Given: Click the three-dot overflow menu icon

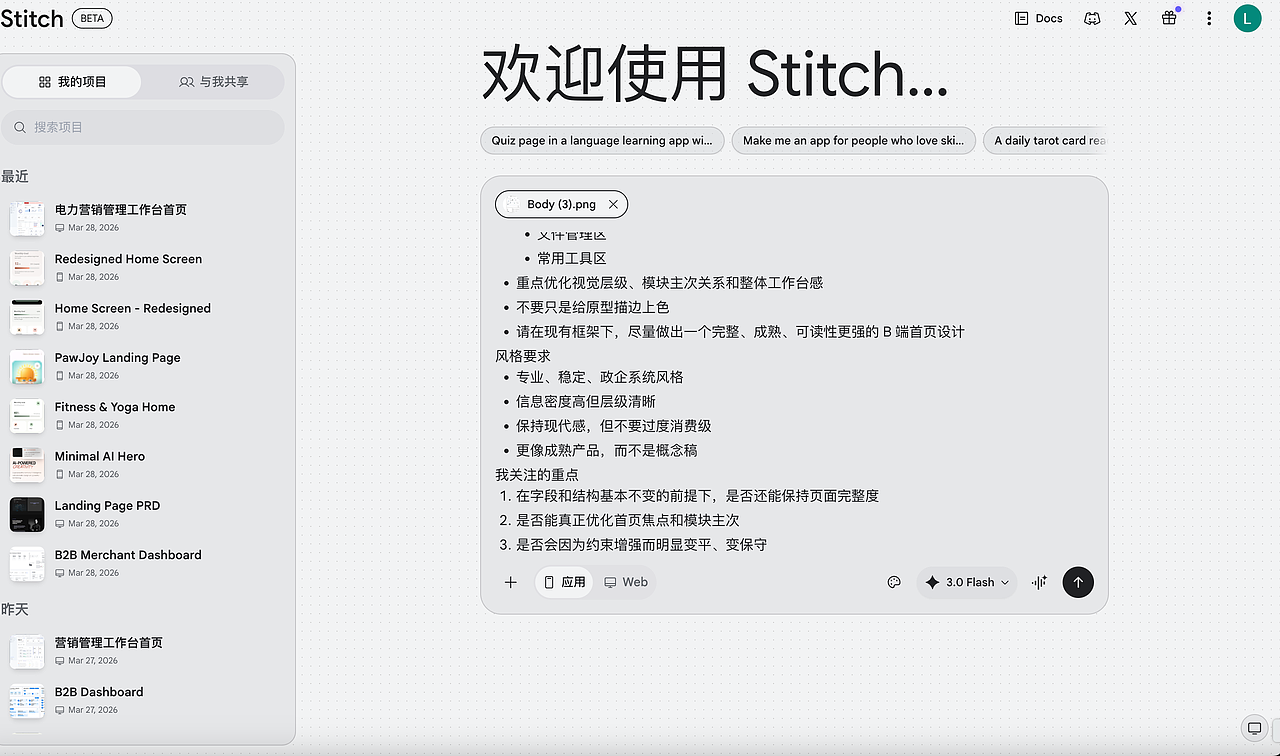Looking at the screenshot, I should point(1209,18).
